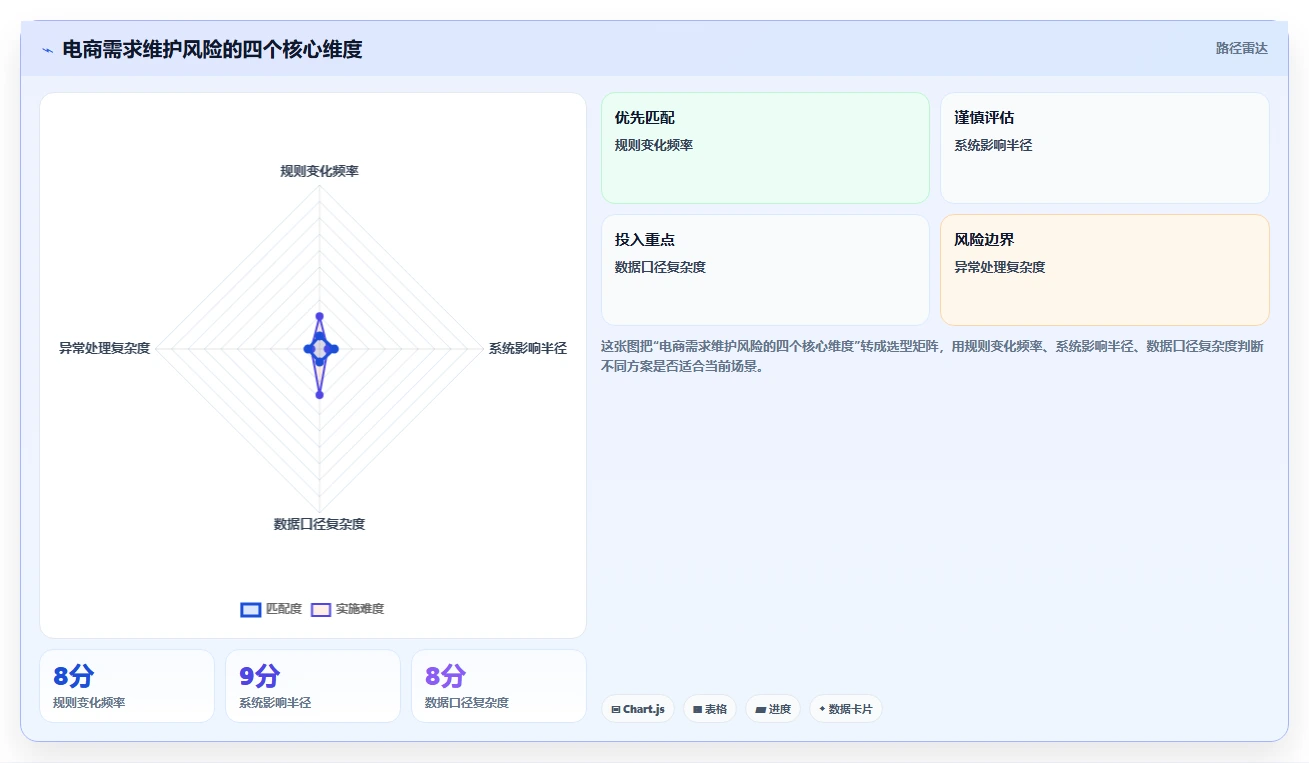Click the 表格 tag
Screen dimensions: 1309x763
(x=710, y=709)
